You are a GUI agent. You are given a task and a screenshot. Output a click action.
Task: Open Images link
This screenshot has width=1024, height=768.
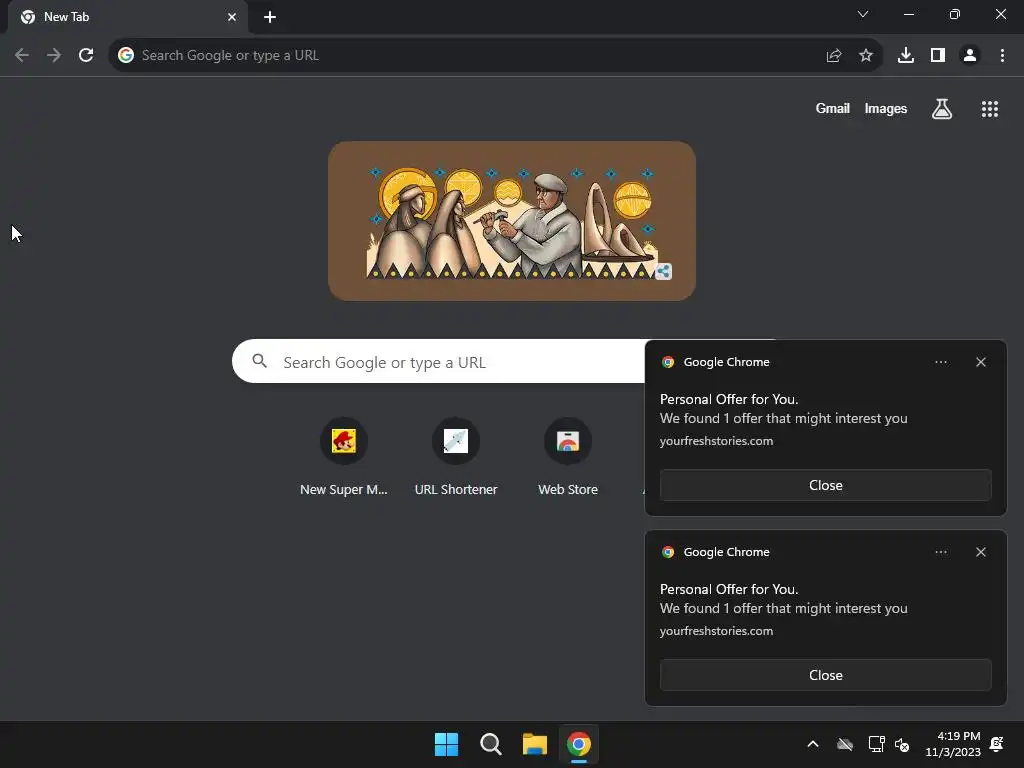click(x=886, y=108)
